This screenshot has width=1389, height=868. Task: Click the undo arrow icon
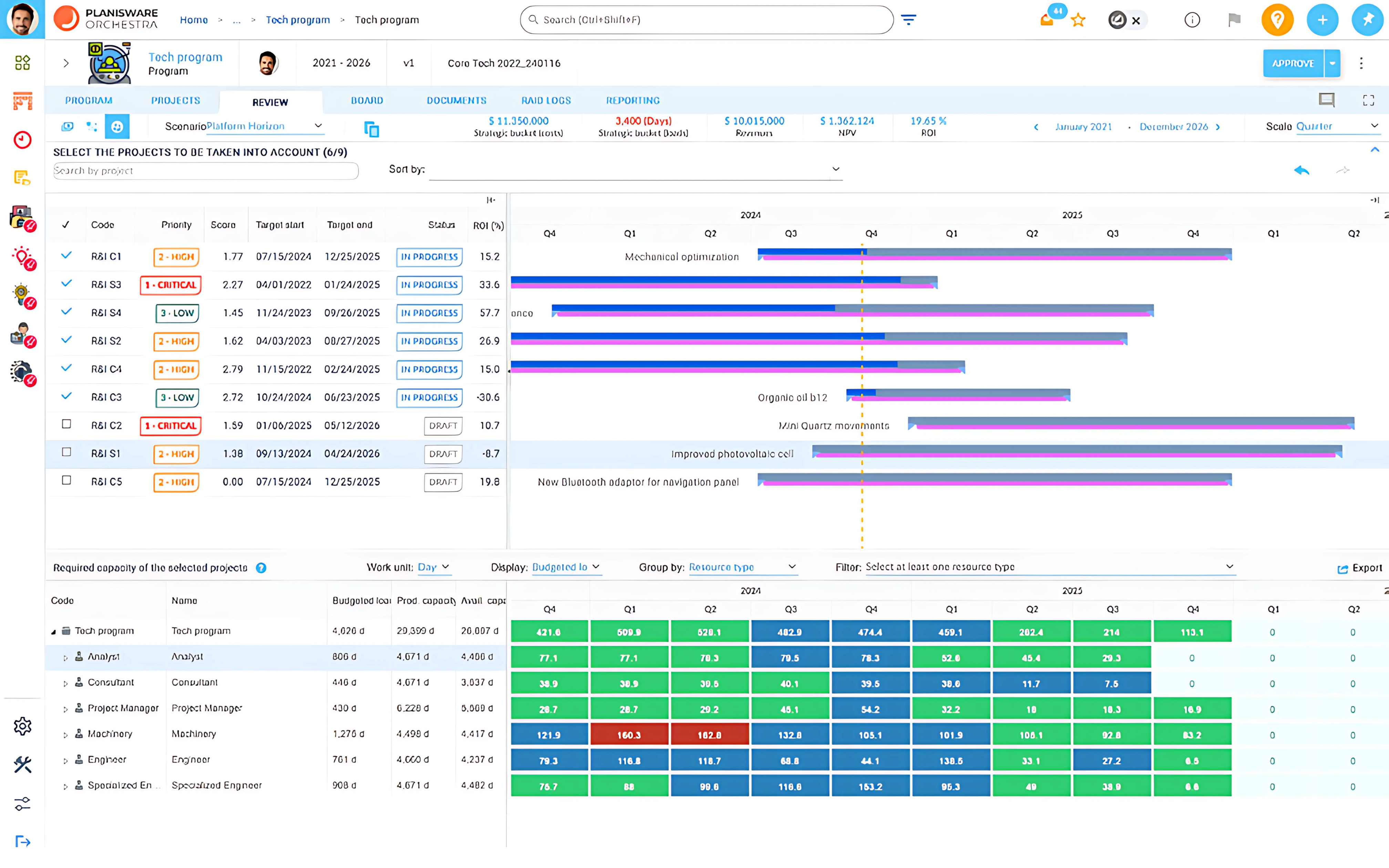pyautogui.click(x=1301, y=170)
